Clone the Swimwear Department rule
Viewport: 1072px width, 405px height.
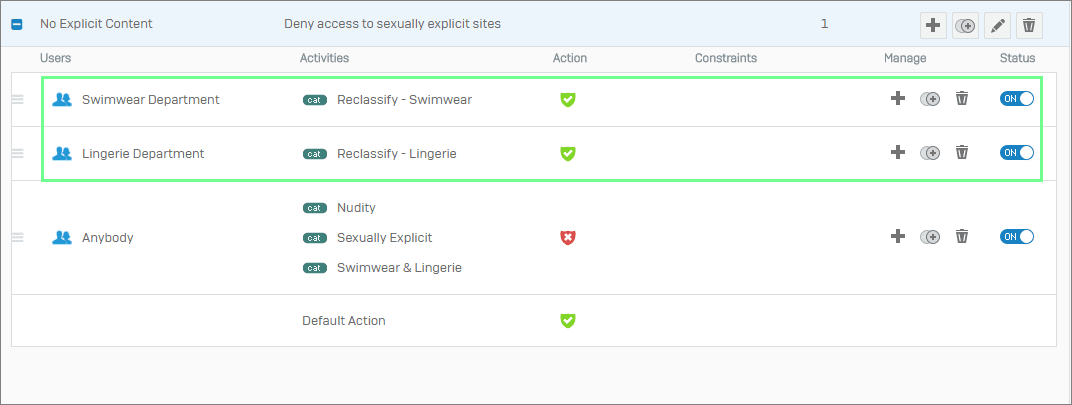(x=930, y=99)
